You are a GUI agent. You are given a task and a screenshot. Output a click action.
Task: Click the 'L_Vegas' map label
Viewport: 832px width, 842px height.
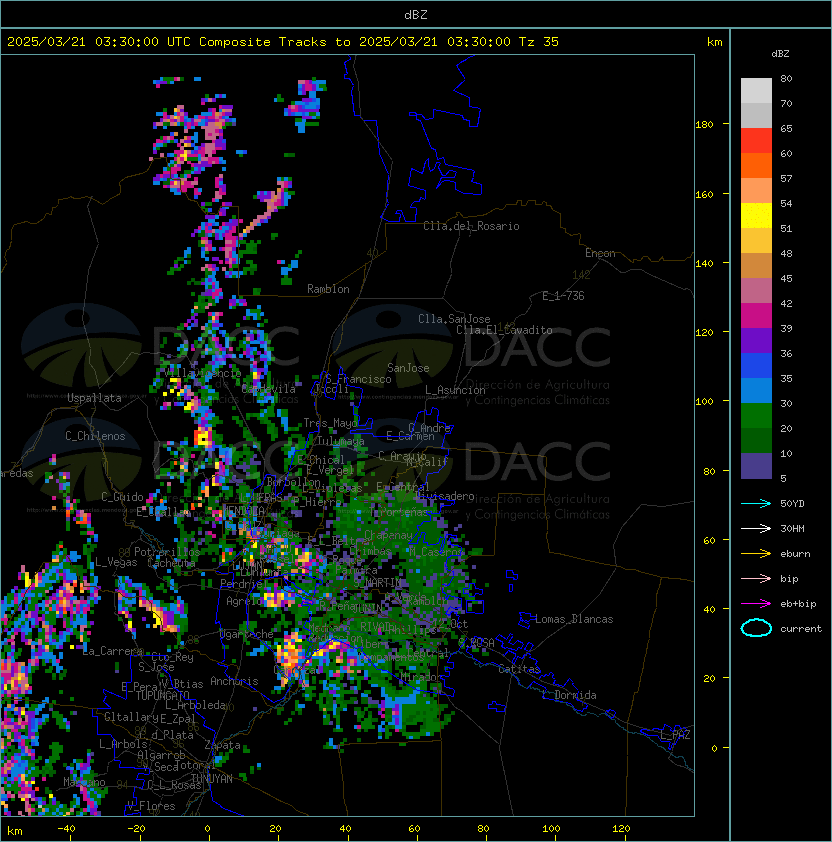(116, 562)
